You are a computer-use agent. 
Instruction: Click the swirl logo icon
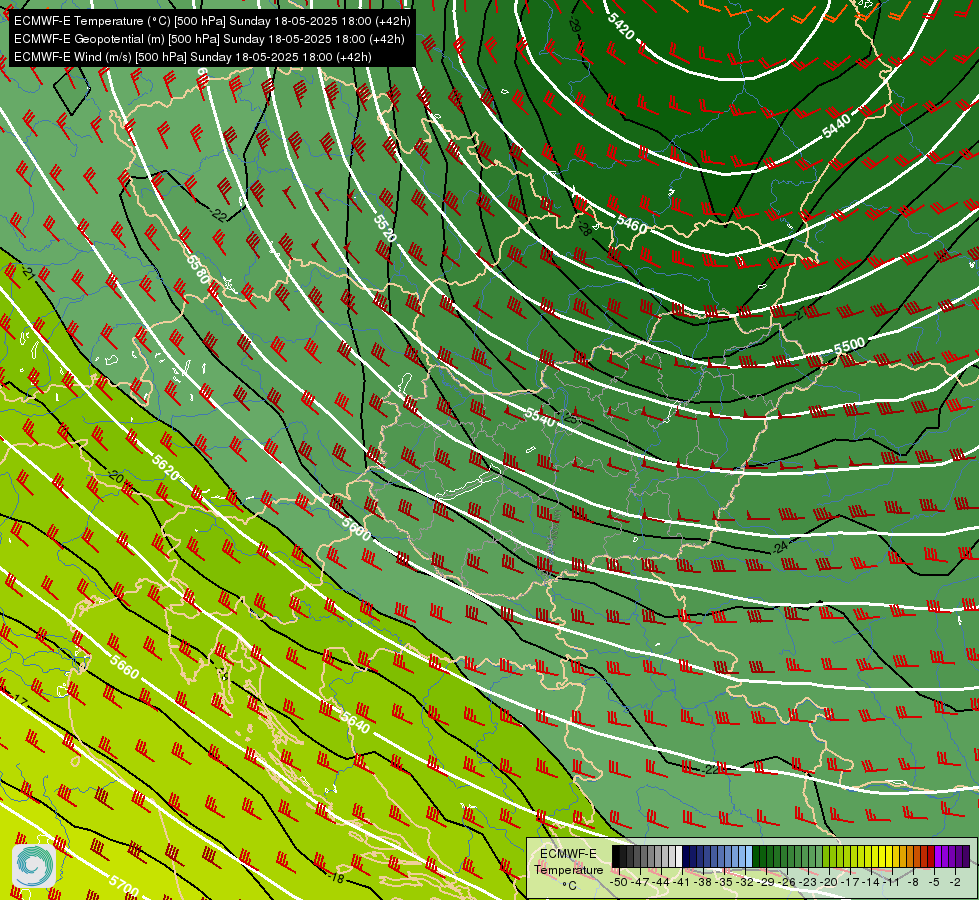click(34, 865)
